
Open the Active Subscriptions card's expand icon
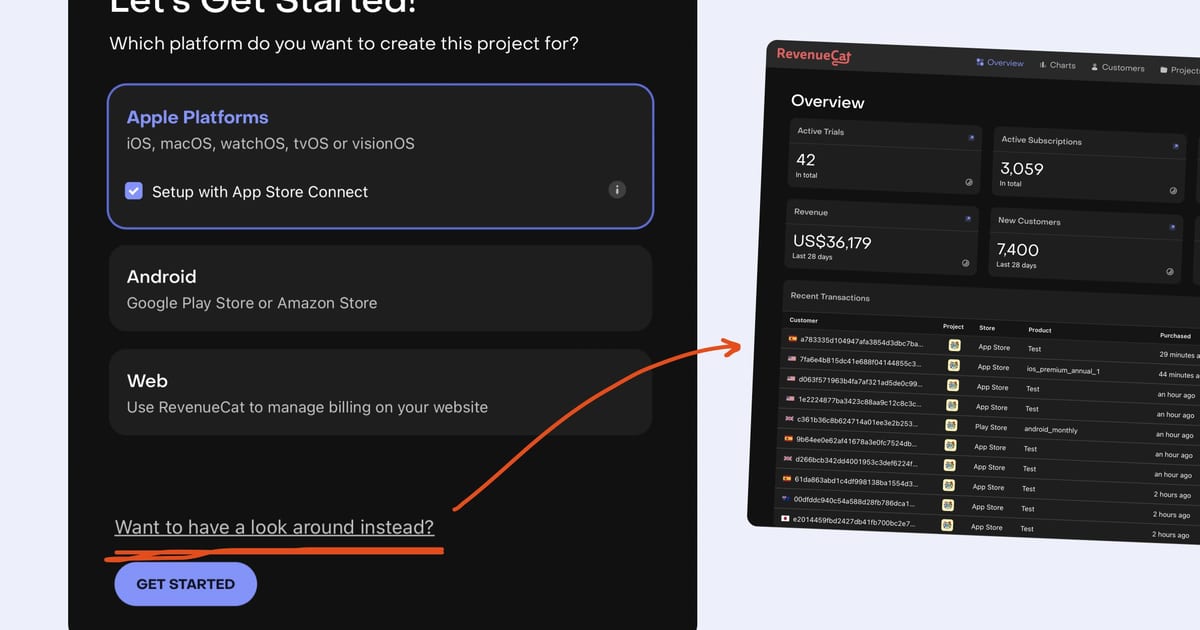tap(1175, 146)
